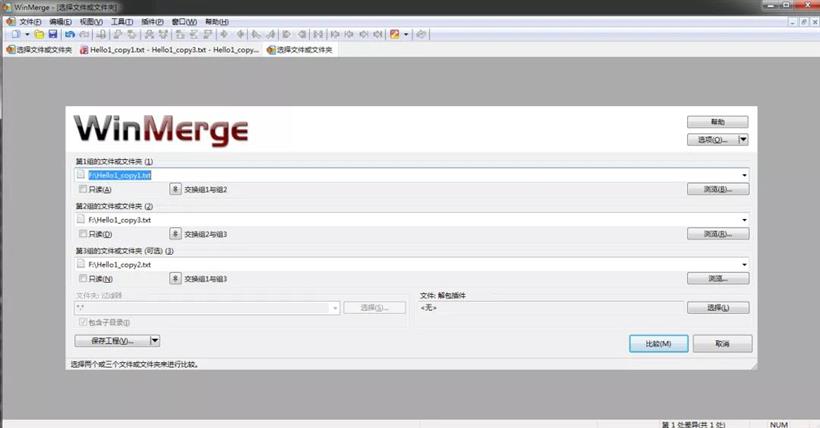
Task: Click swap icon for 交换组1与组2
Action: 175,189
